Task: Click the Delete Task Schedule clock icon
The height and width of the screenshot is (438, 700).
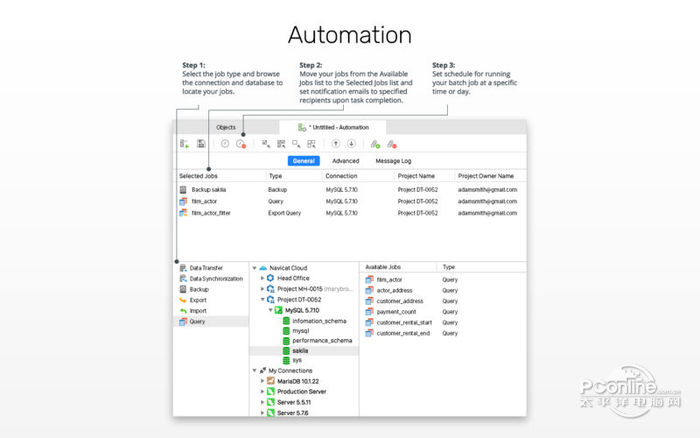Action: click(241, 144)
